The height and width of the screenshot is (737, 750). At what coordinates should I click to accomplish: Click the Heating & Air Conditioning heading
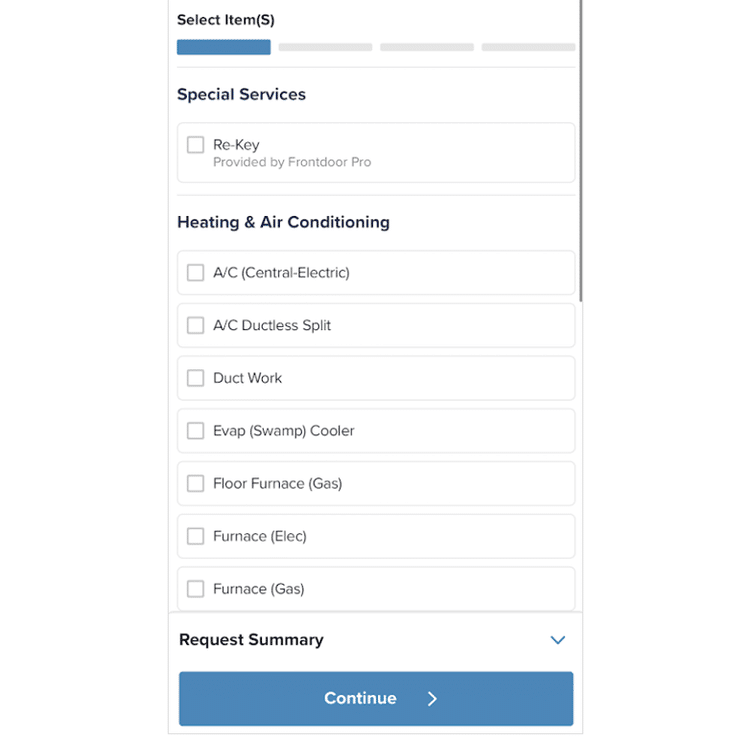tap(283, 222)
